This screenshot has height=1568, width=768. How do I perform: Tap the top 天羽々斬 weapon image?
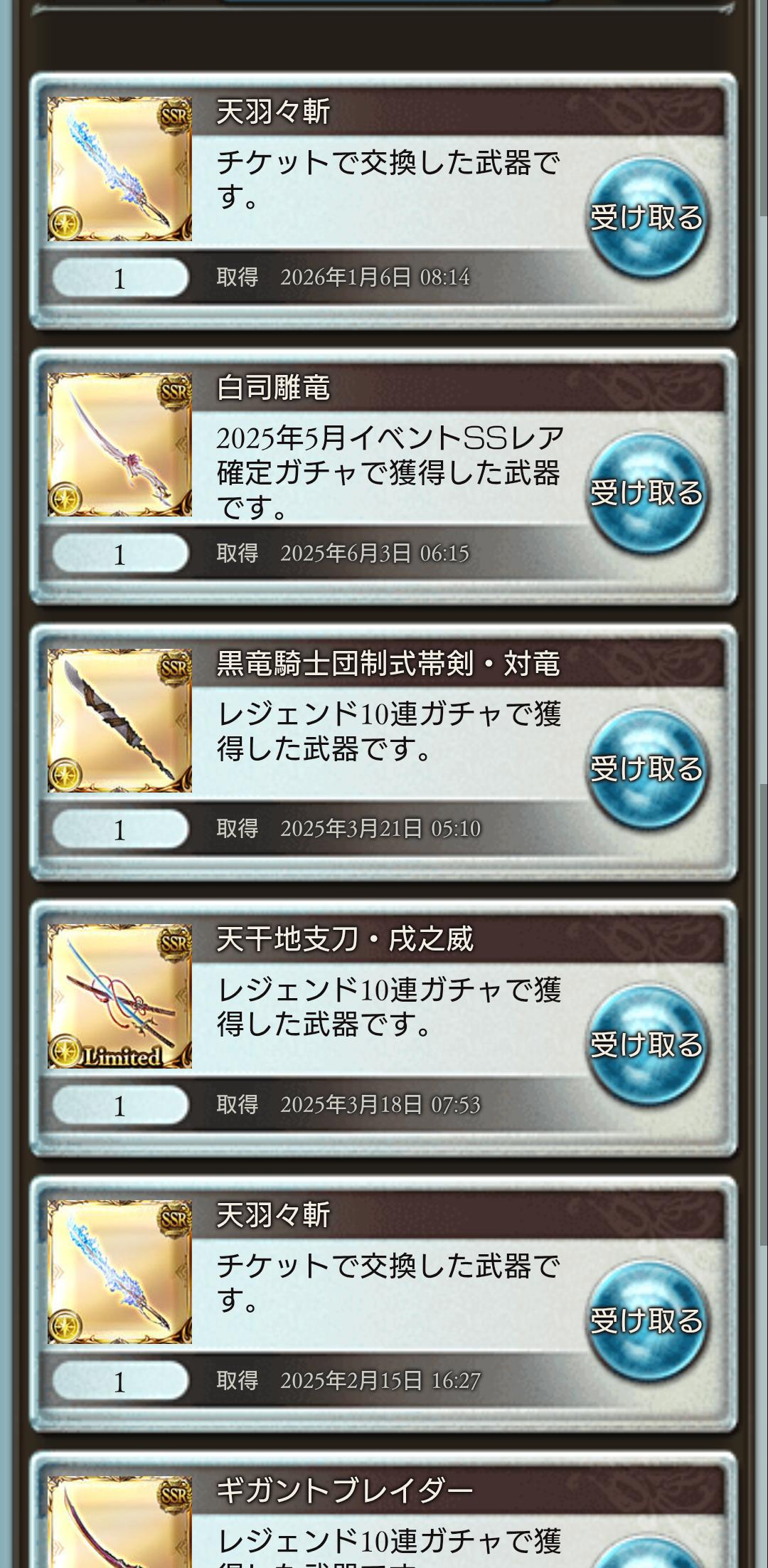click(119, 169)
